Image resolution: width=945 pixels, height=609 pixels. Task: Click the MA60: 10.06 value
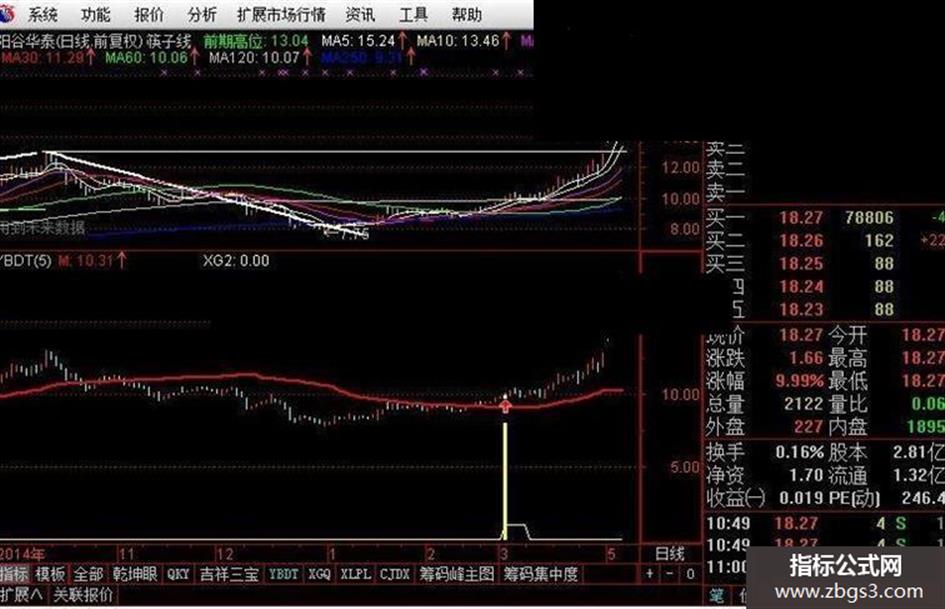click(146, 58)
